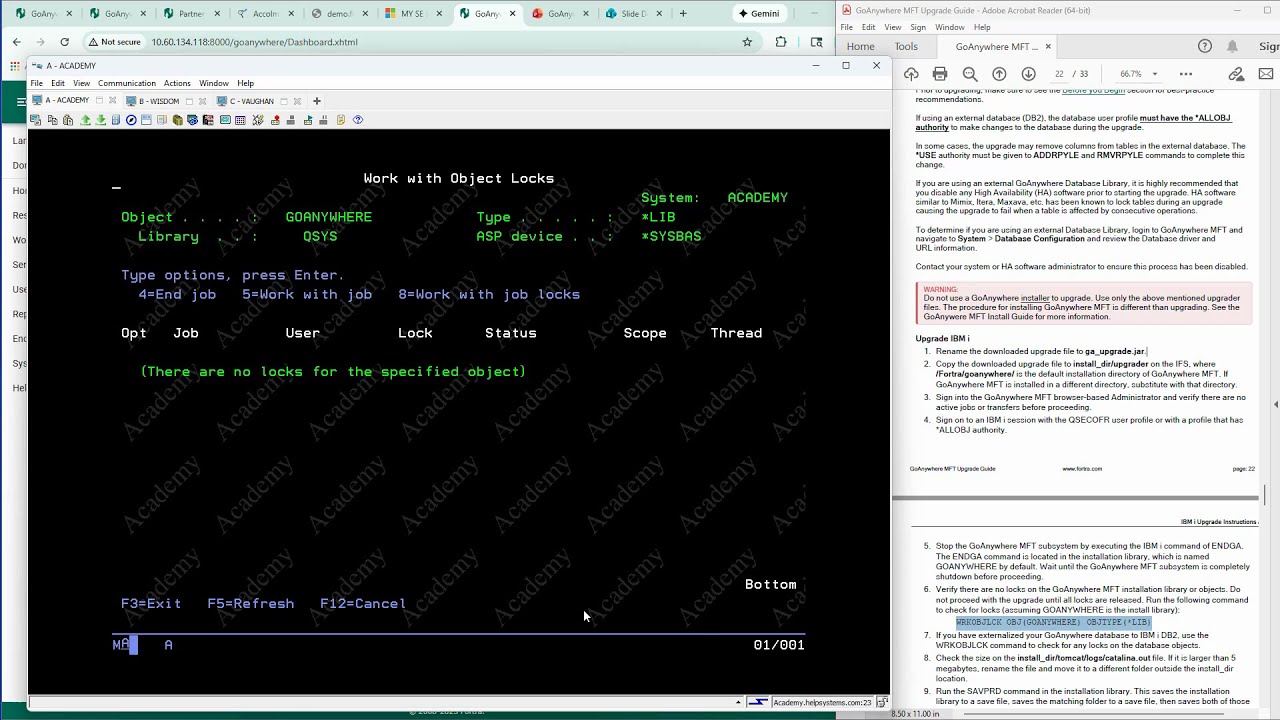Image resolution: width=1280 pixels, height=720 pixels.
Task: Open the emulator Edit menu
Action: [58, 83]
